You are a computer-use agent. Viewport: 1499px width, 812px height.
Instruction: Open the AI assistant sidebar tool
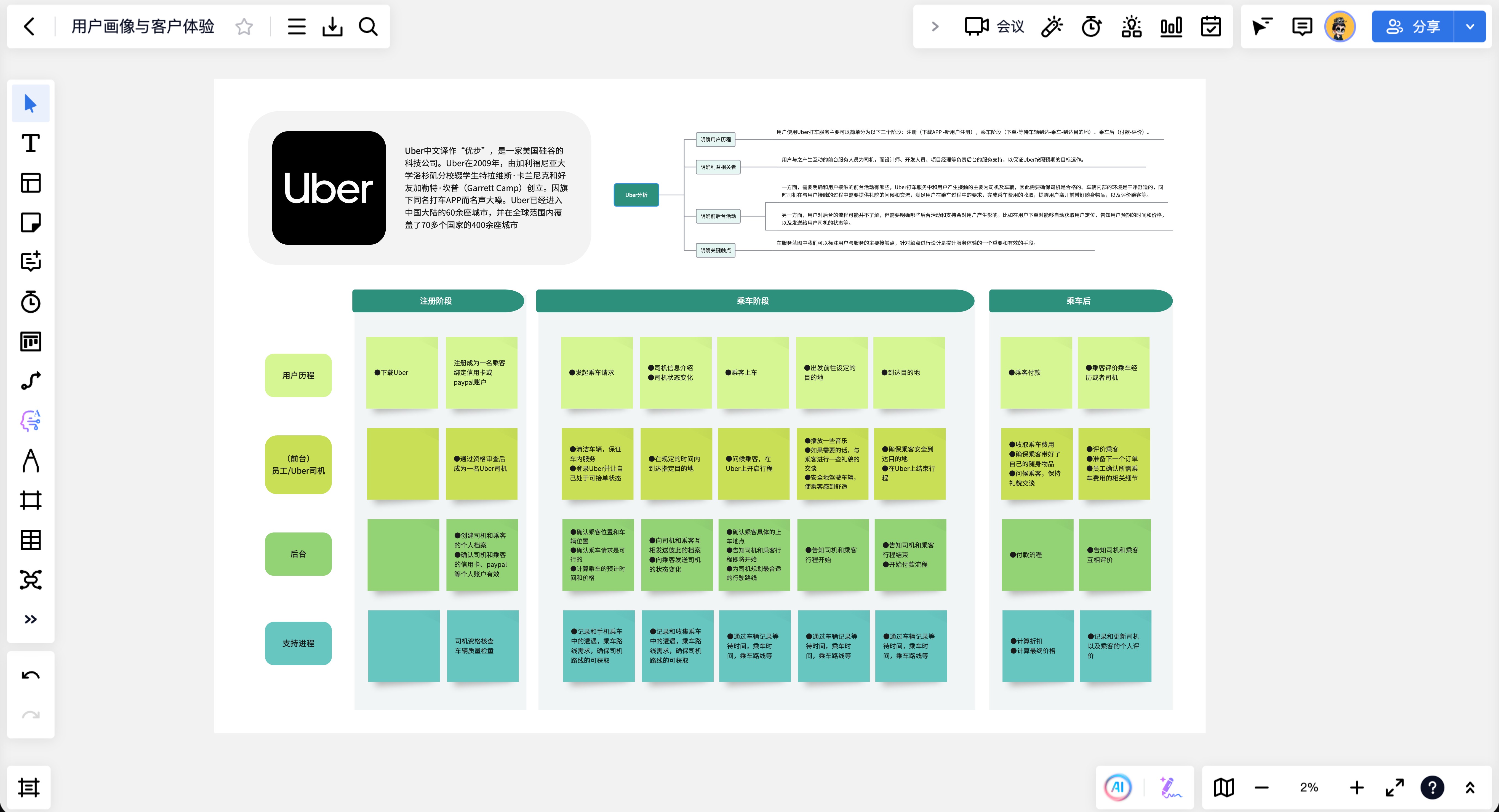[30, 420]
